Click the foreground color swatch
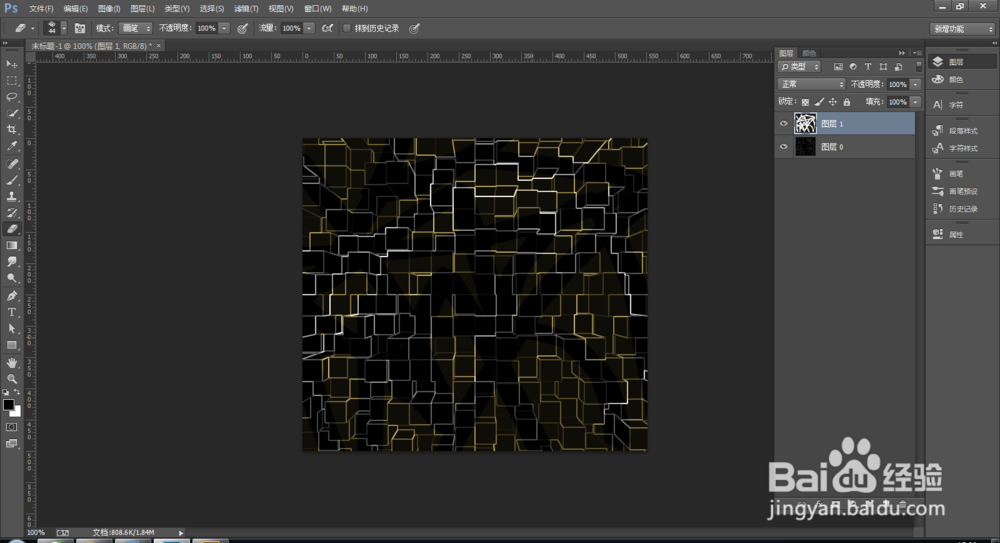 coord(8,405)
